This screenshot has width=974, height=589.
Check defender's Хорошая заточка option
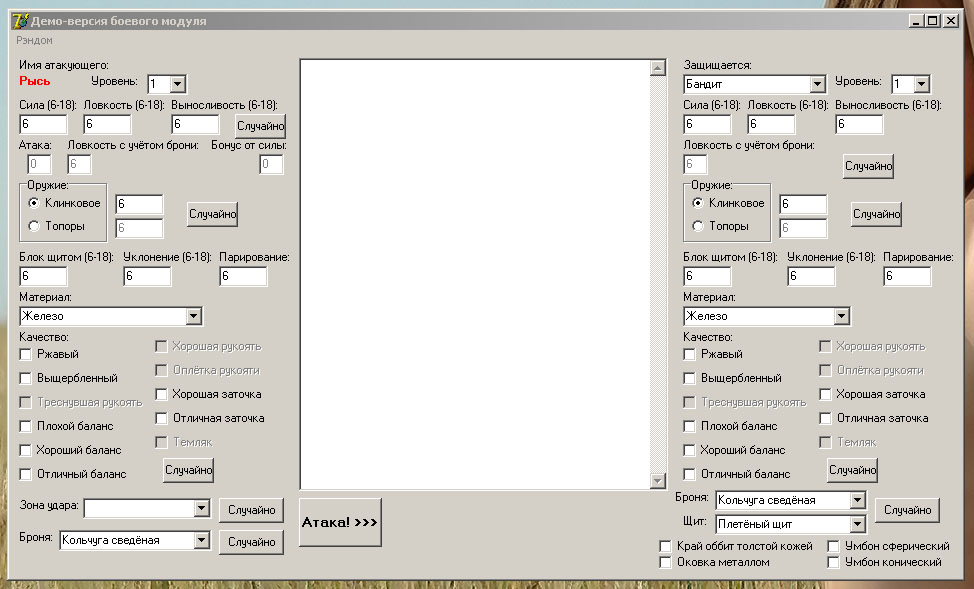click(825, 394)
